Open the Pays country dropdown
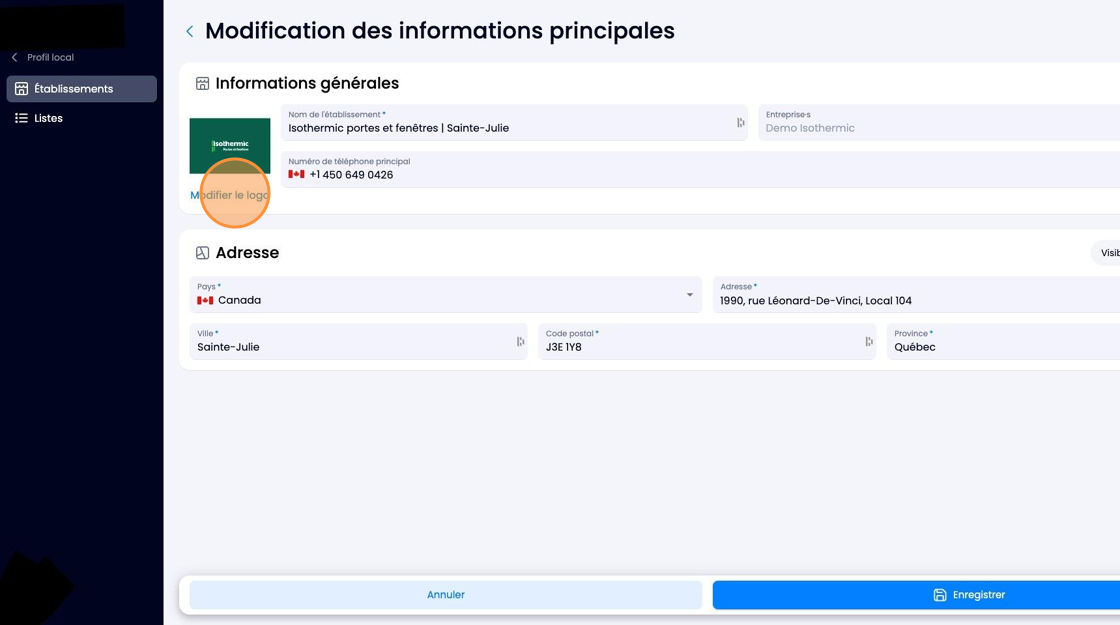1120x625 pixels. coord(446,294)
